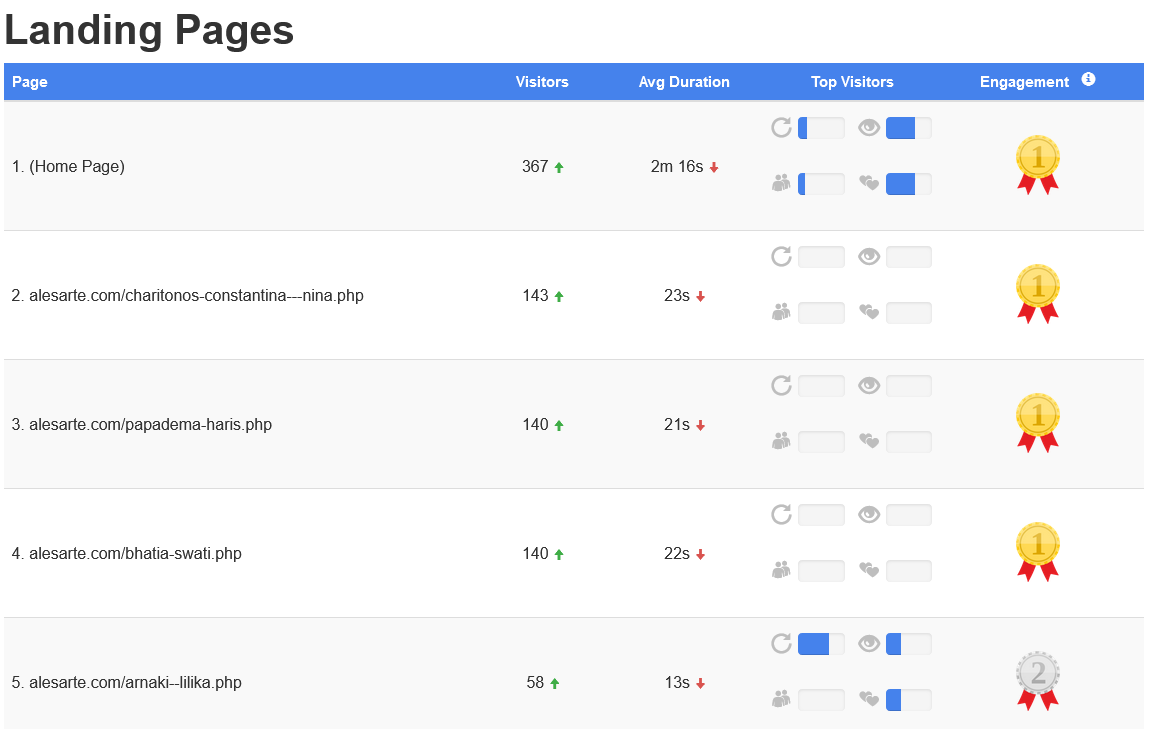Click the refresh icon in charitonos-constantina row
The width and height of the screenshot is (1152, 729).
[x=781, y=256]
